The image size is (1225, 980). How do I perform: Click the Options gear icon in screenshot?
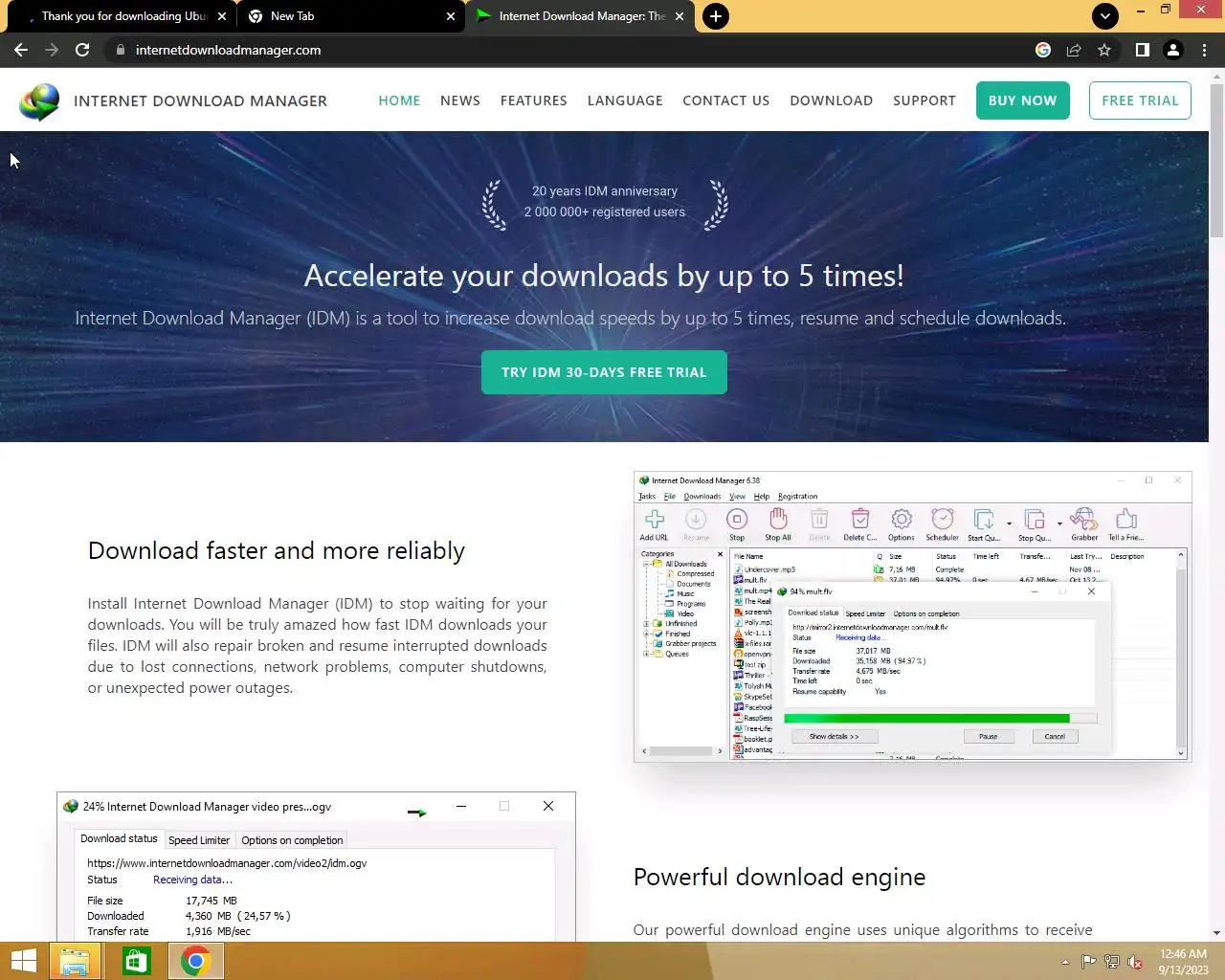pos(902,524)
